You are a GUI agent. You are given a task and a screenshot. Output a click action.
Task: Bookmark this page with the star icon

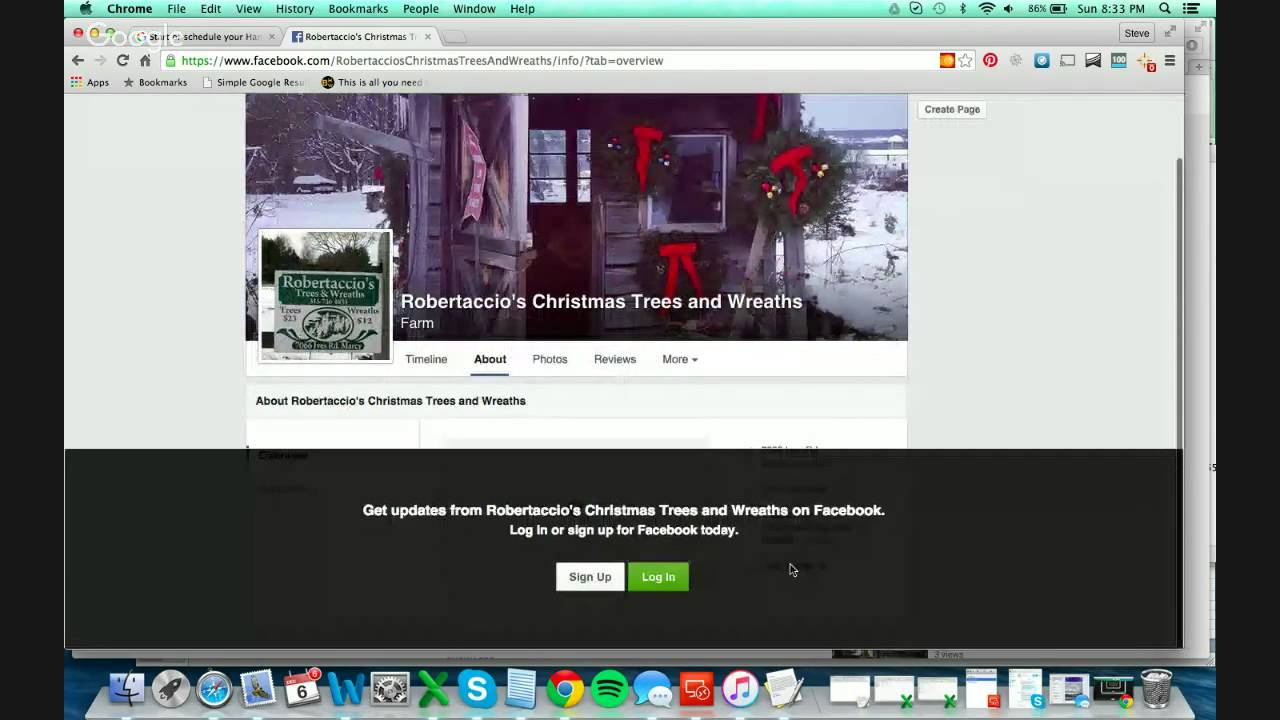(965, 60)
